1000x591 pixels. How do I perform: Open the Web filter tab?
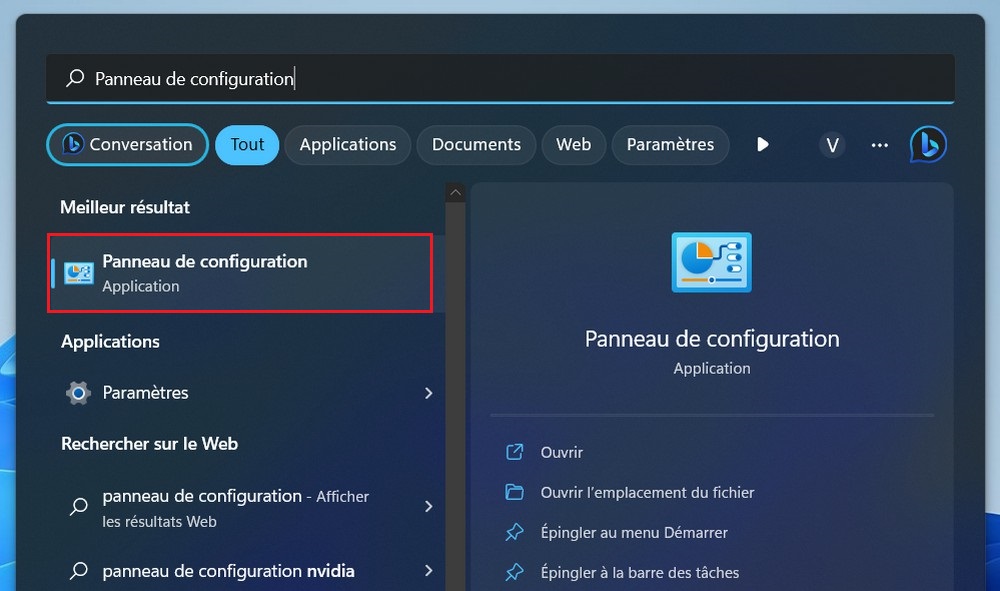click(573, 145)
